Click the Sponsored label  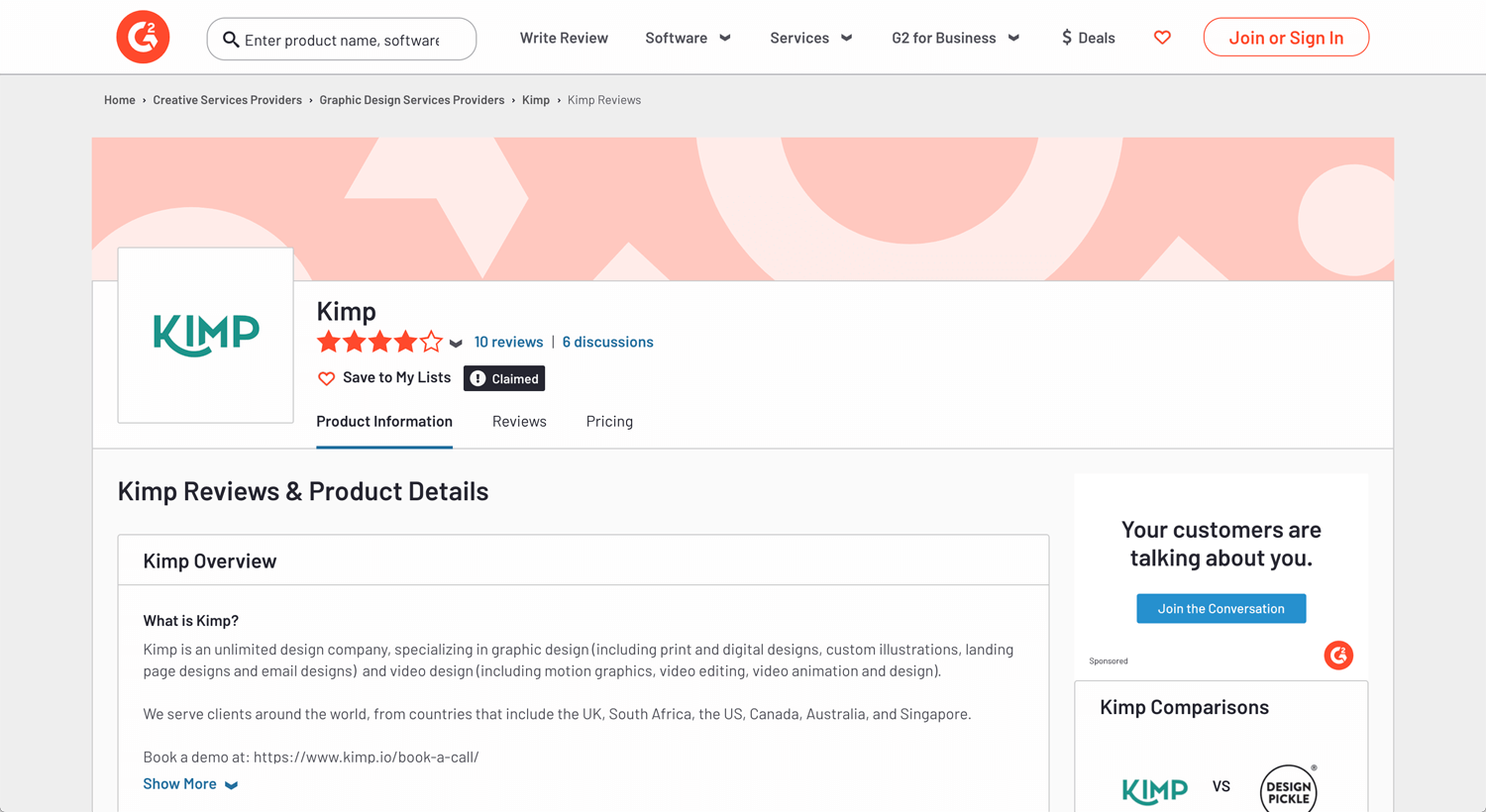1109,660
